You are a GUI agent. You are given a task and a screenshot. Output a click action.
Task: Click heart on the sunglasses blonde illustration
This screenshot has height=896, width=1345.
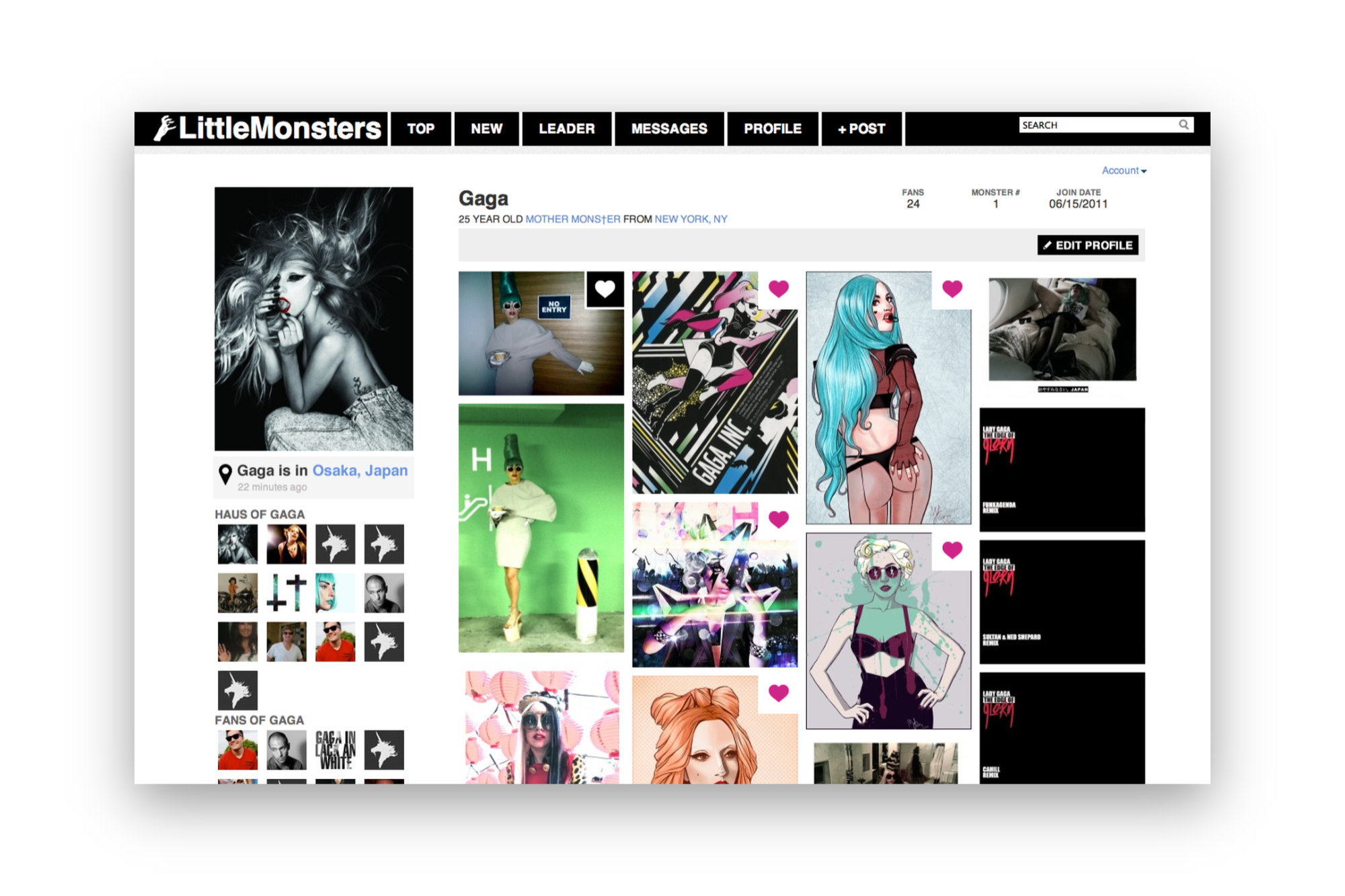pos(952,550)
